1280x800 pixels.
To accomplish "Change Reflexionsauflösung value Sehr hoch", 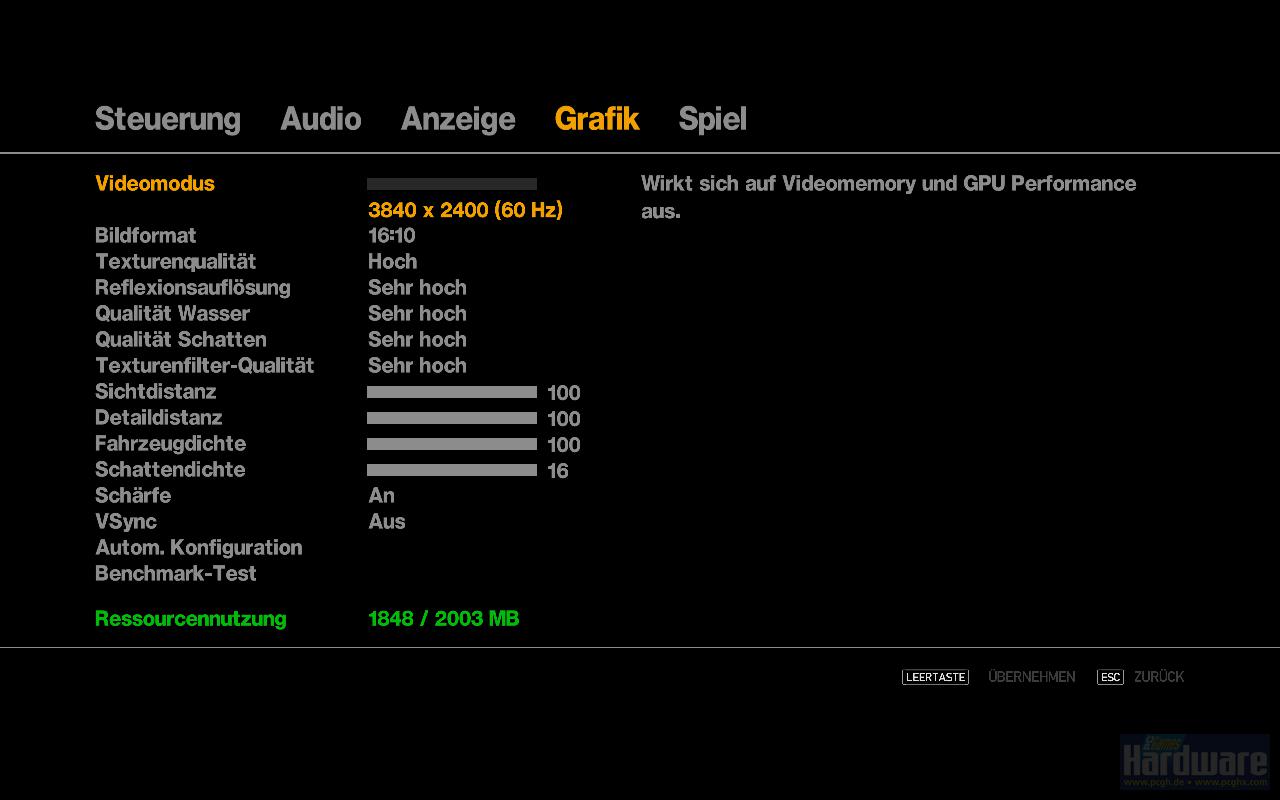I will pyautogui.click(x=417, y=288).
